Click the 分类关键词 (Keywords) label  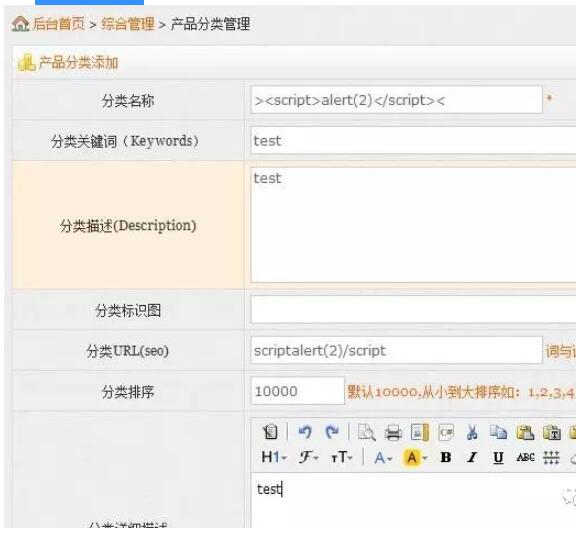125,141
